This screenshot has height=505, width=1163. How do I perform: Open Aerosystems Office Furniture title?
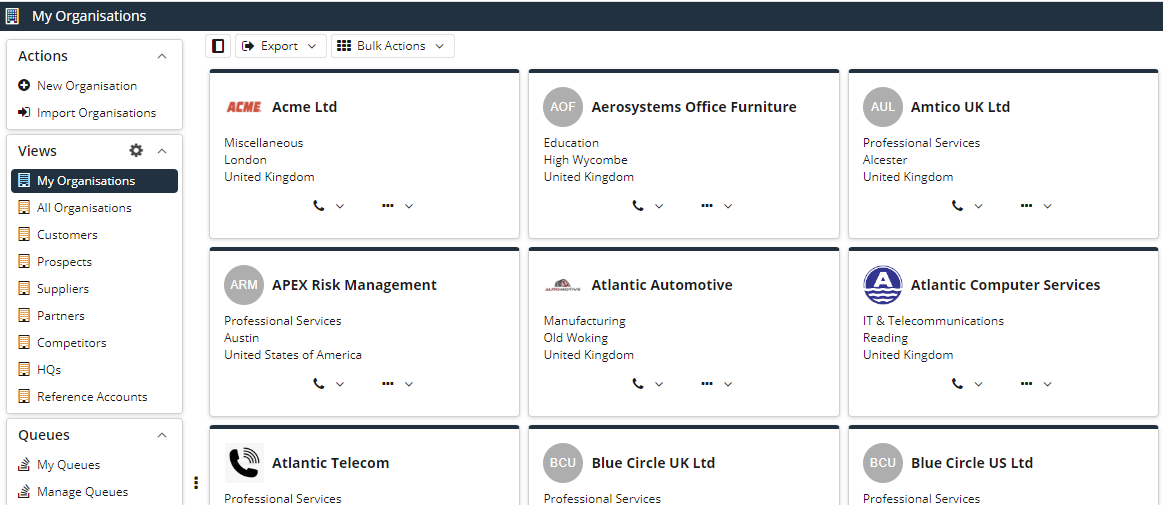coord(693,107)
